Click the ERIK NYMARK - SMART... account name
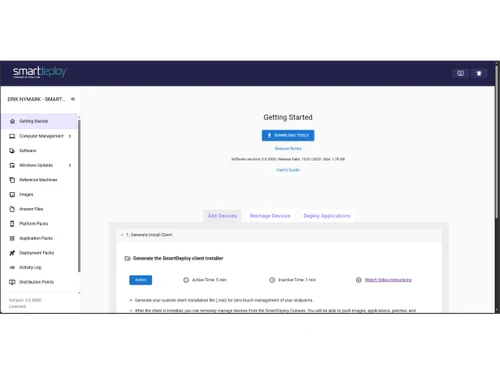The image size is (500, 375). 36,99
